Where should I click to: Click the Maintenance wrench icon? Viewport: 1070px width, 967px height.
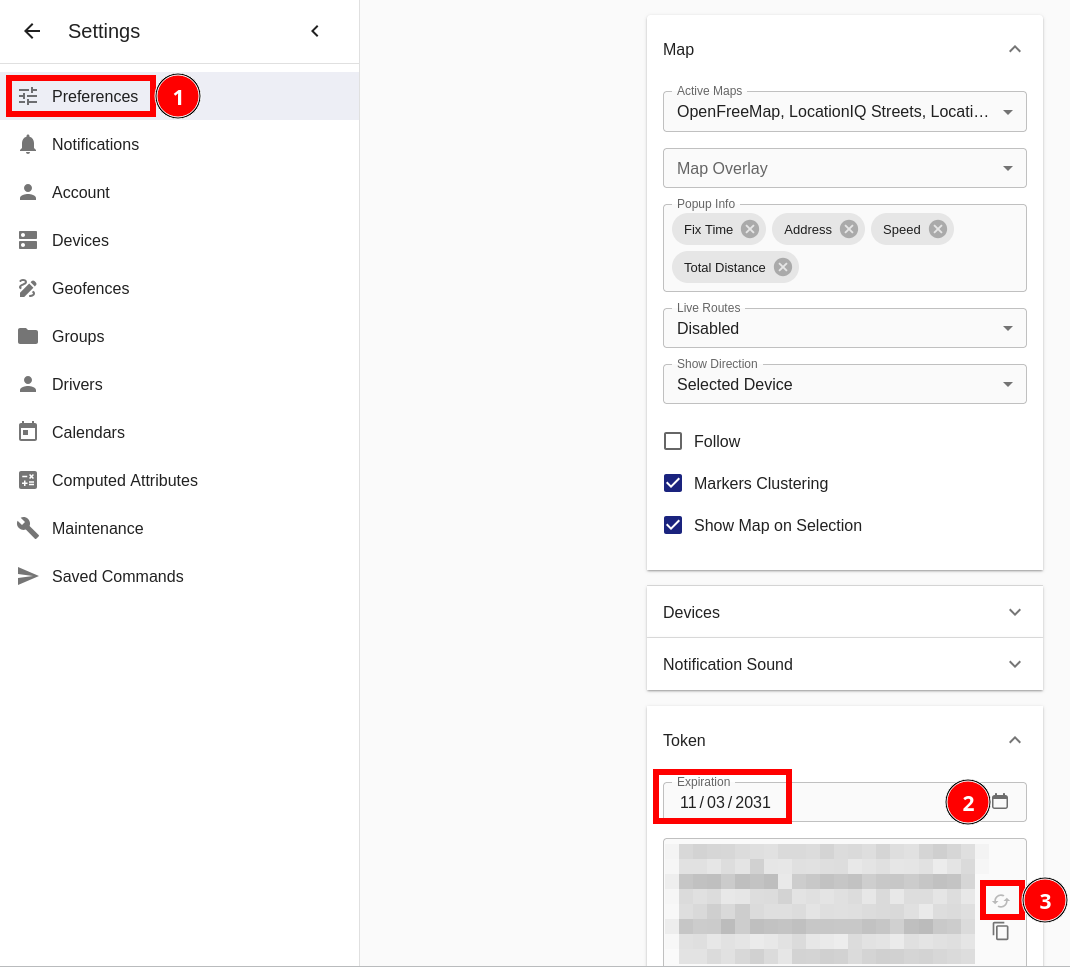(28, 528)
